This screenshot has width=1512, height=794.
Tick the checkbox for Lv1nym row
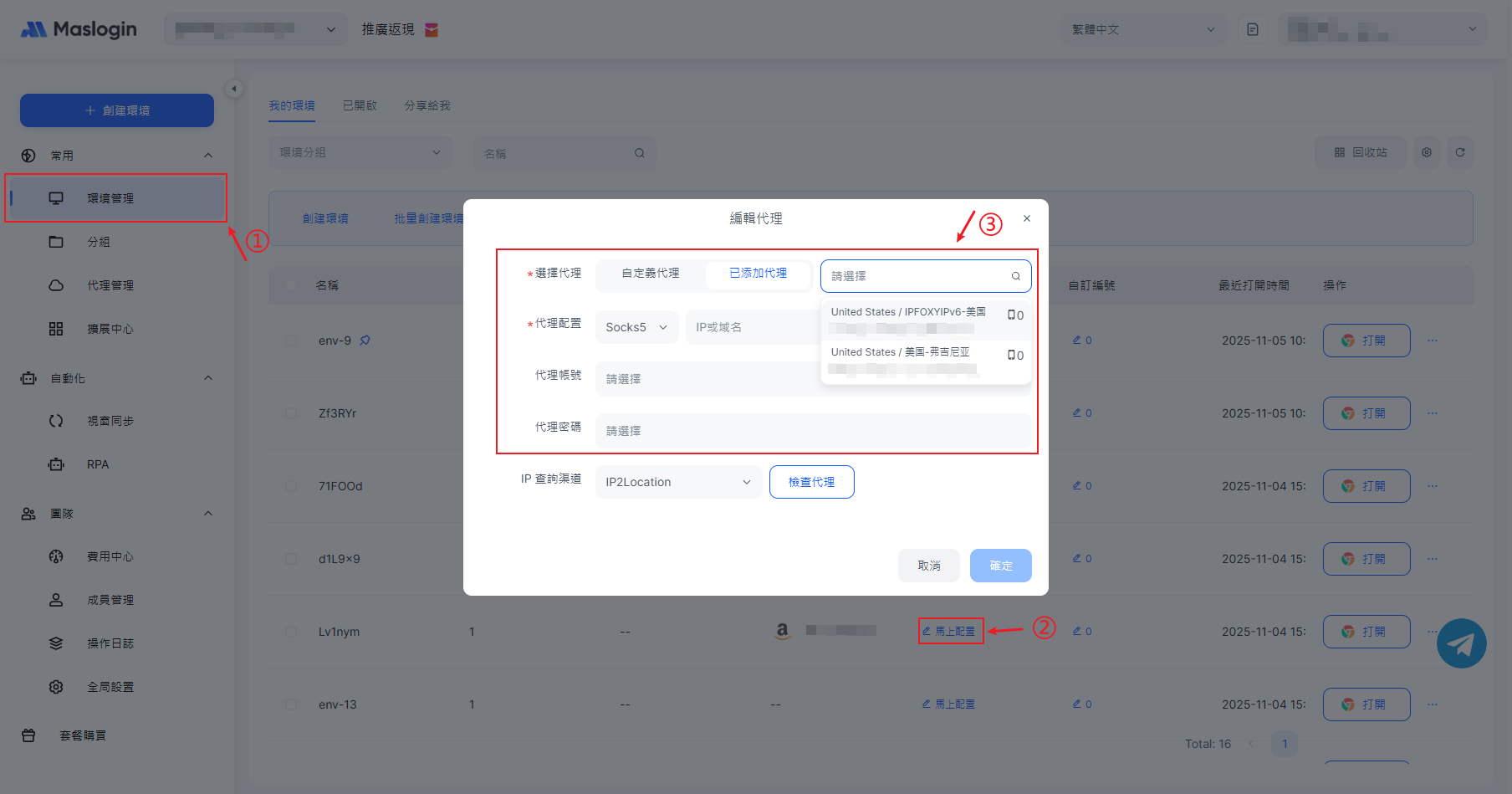pyautogui.click(x=291, y=632)
